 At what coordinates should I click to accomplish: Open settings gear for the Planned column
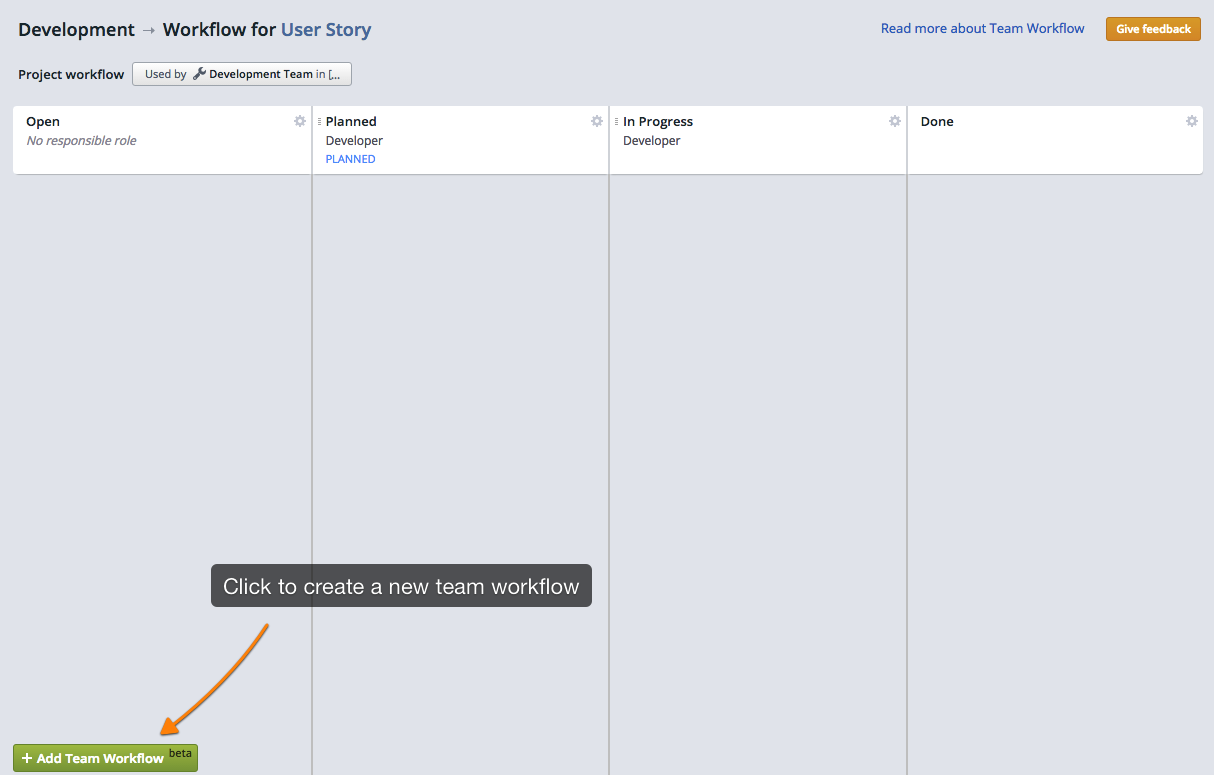(597, 121)
